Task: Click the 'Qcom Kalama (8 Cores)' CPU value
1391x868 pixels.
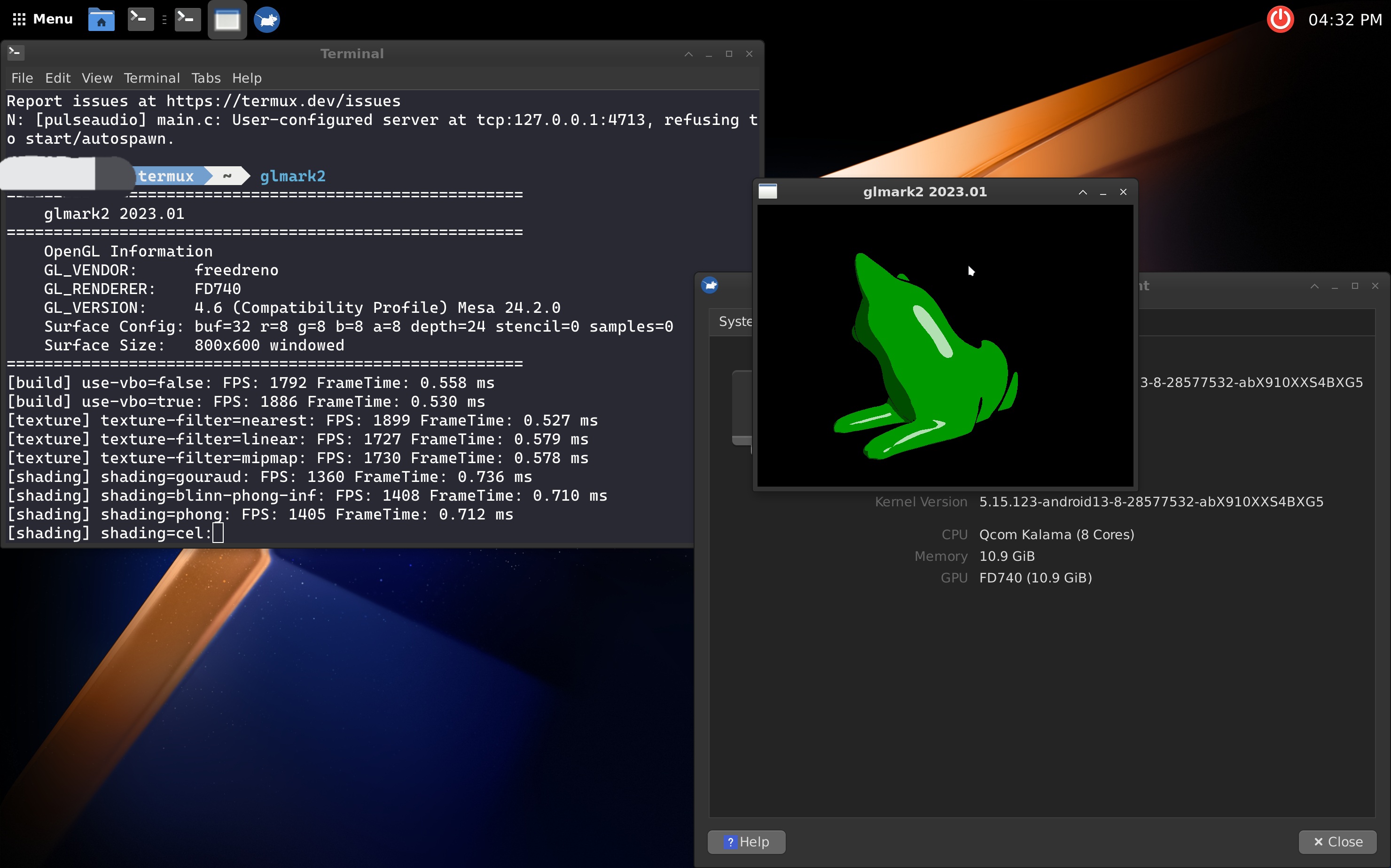Action: (1056, 535)
